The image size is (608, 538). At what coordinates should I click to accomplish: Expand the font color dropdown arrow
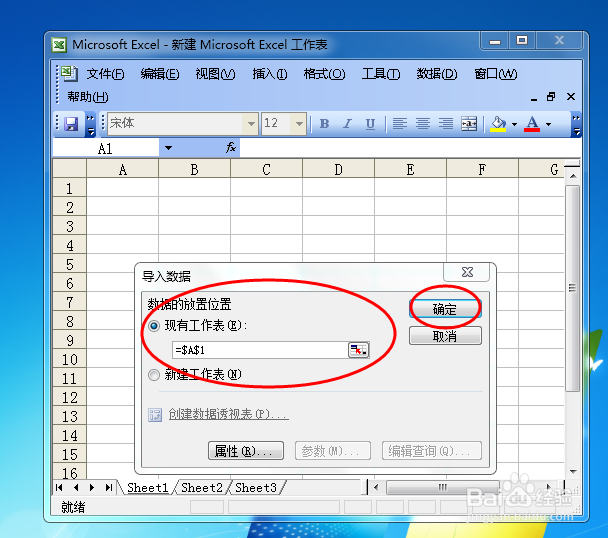click(x=549, y=124)
